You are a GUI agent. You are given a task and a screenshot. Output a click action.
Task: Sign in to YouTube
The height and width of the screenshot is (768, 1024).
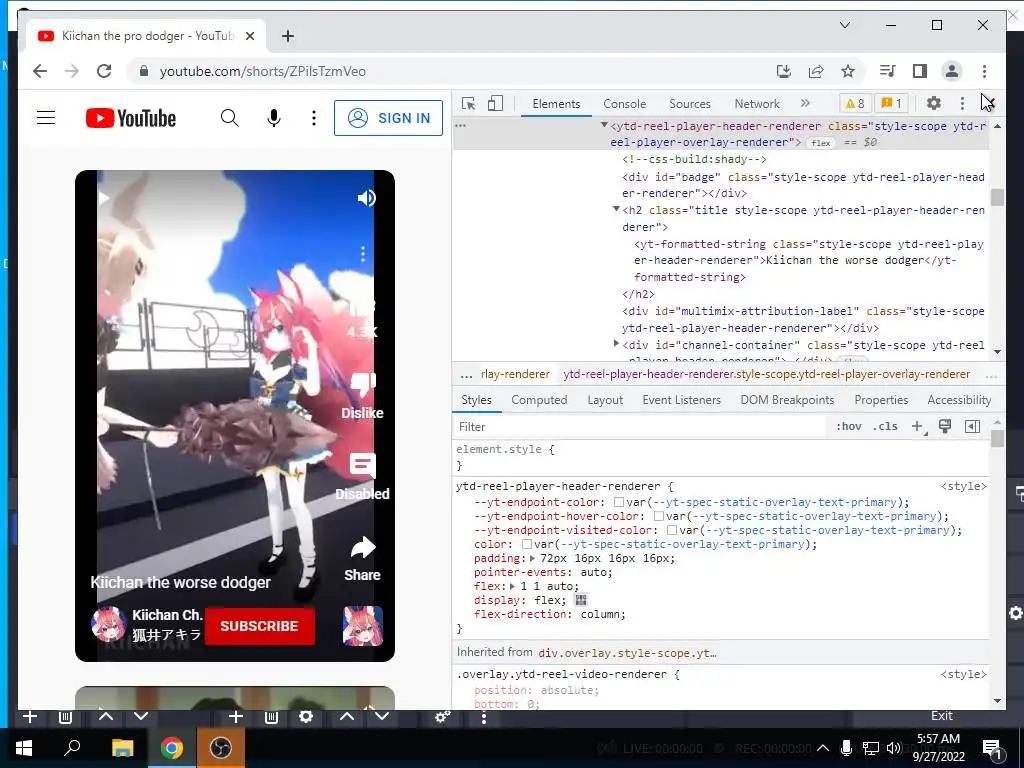(389, 118)
